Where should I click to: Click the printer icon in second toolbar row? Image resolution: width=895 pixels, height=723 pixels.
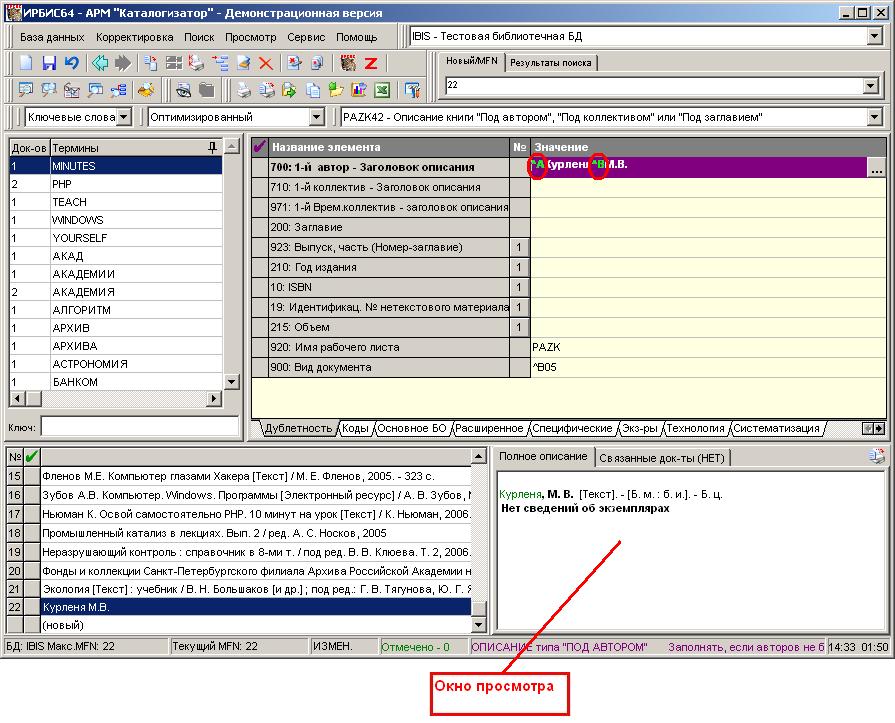click(243, 90)
